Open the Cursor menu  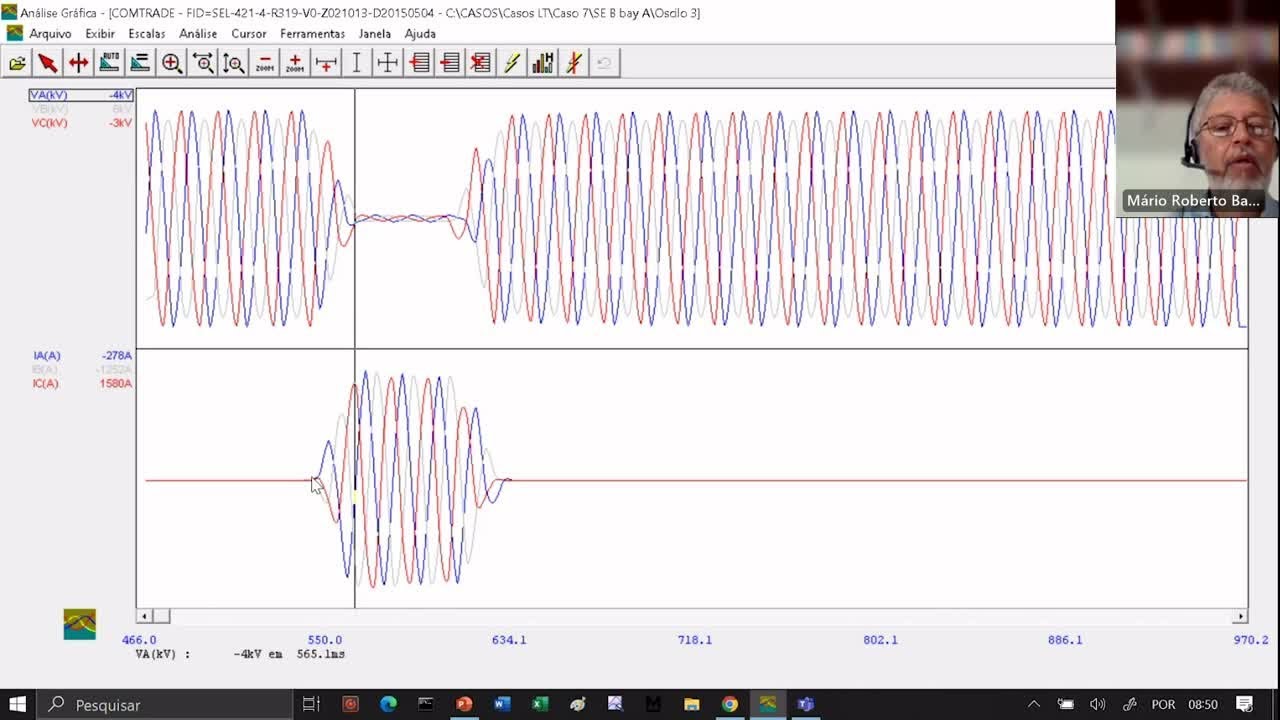[249, 34]
